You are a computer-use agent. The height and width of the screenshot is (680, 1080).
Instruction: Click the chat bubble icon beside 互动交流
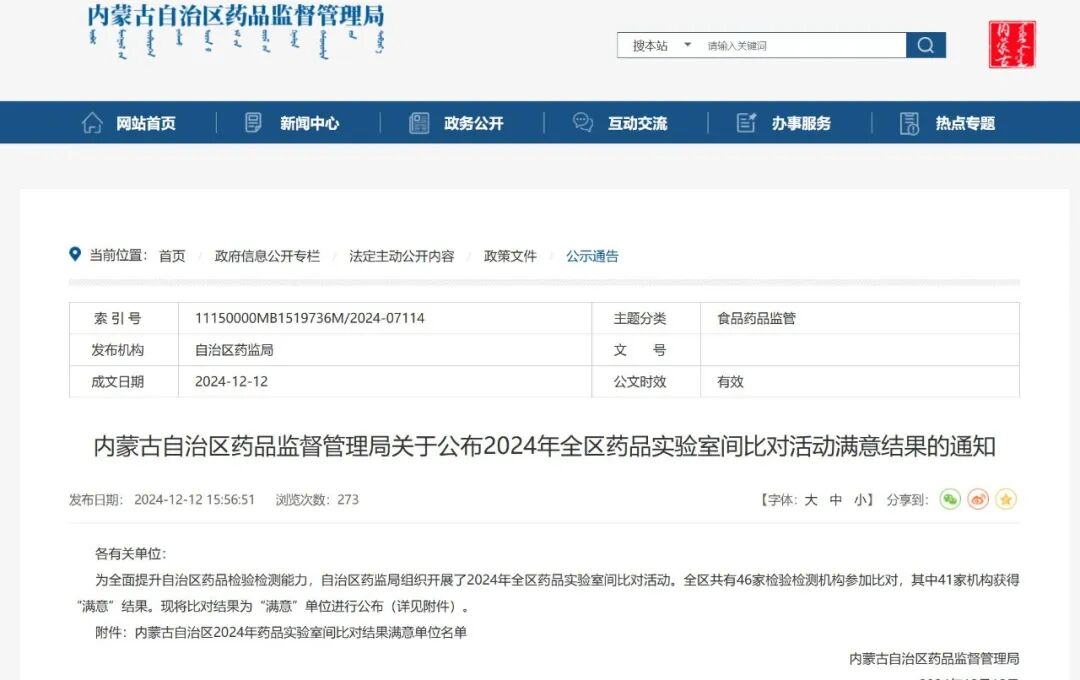point(583,123)
